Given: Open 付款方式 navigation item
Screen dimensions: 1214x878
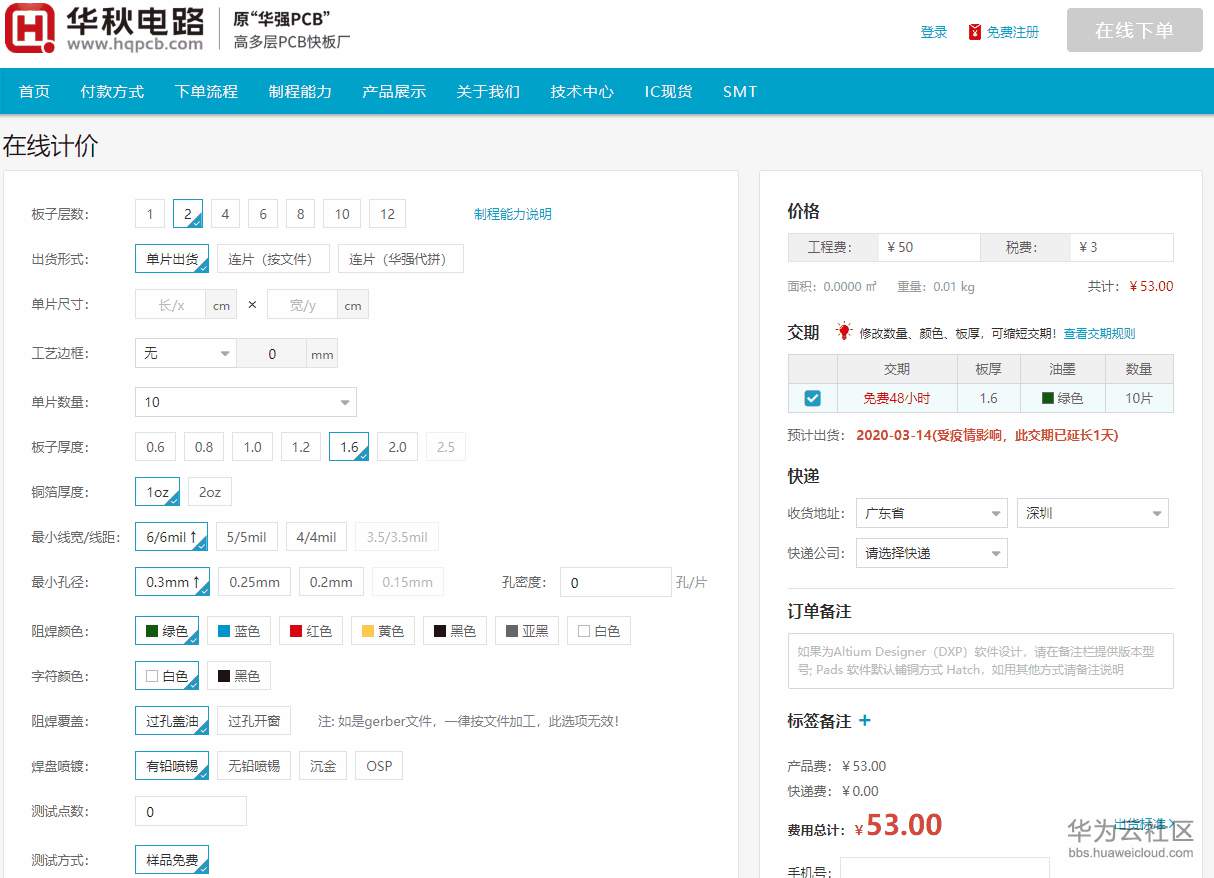Looking at the screenshot, I should point(112,91).
